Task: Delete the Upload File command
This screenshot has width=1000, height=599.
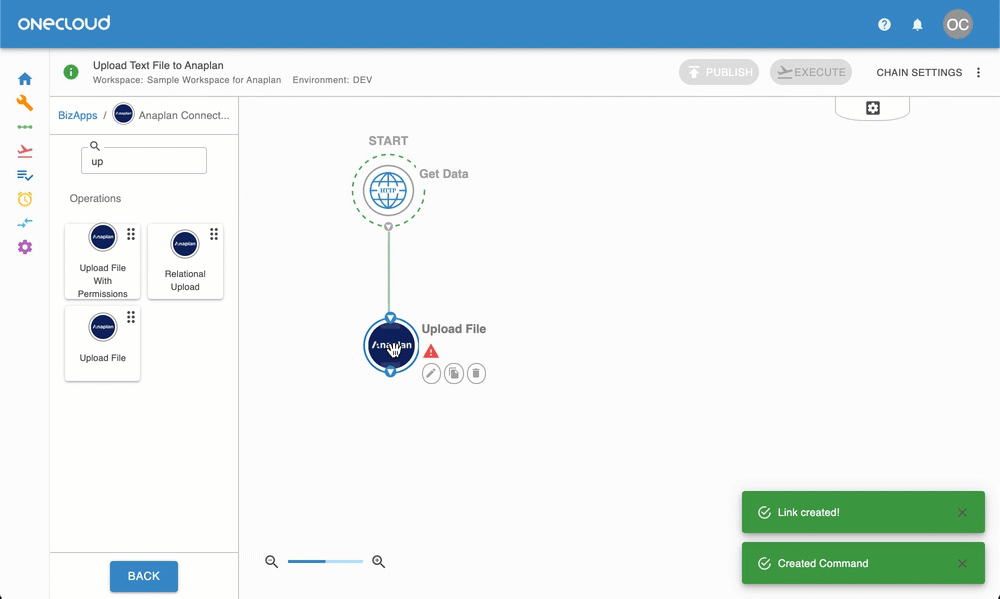Action: [476, 373]
